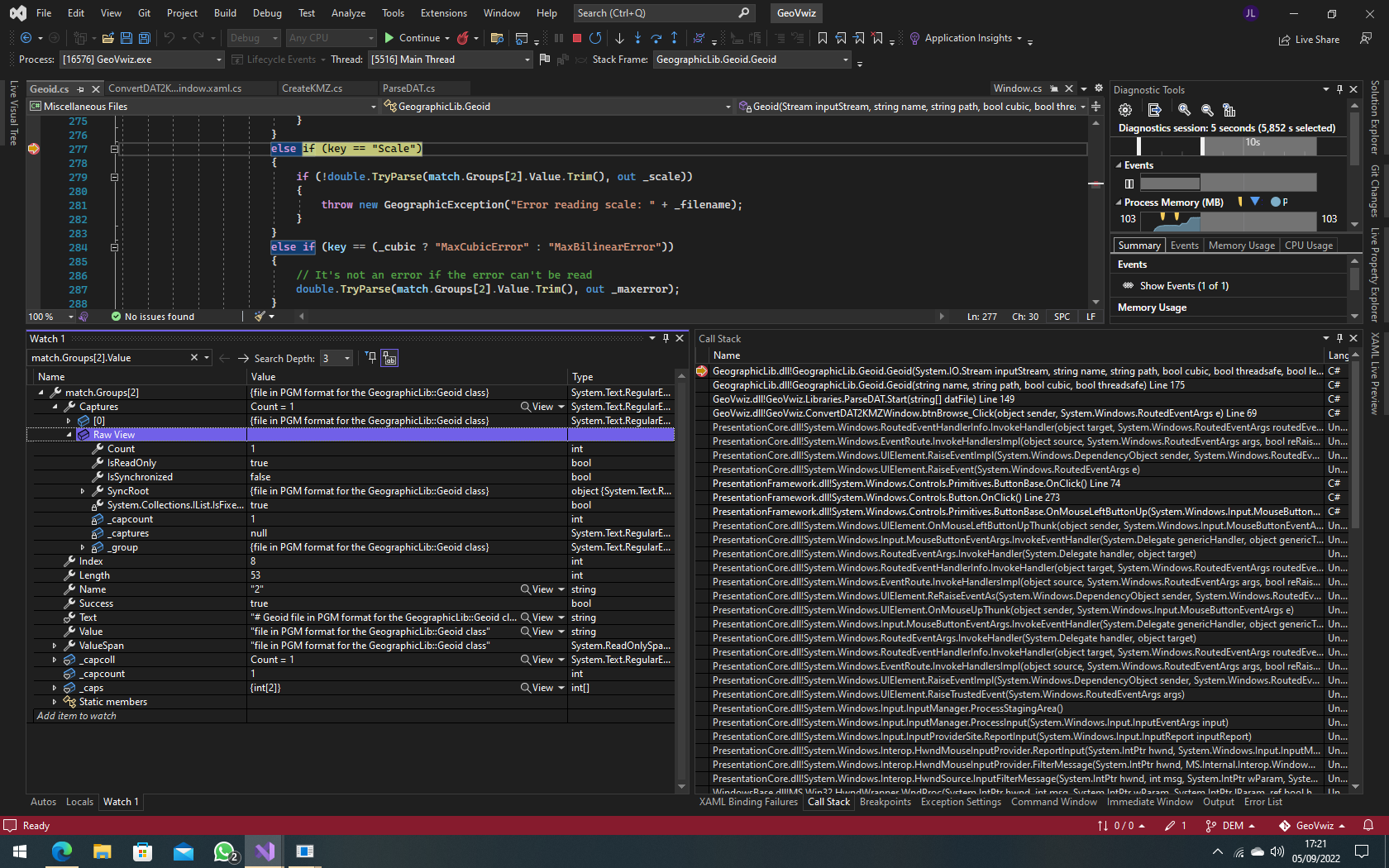Open the Search Depth dropdown in Watch 1
1389x868 pixels.
[x=346, y=358]
